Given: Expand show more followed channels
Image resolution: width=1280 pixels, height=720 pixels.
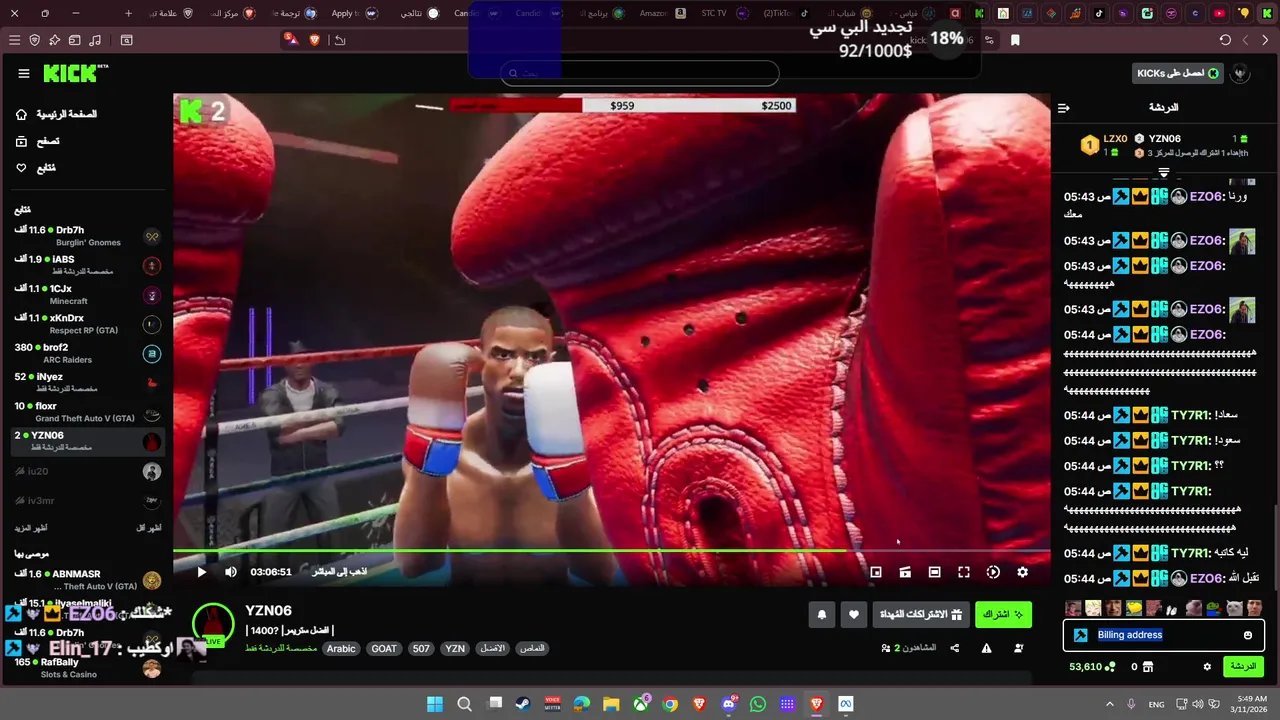Looking at the screenshot, I should [x=31, y=527].
